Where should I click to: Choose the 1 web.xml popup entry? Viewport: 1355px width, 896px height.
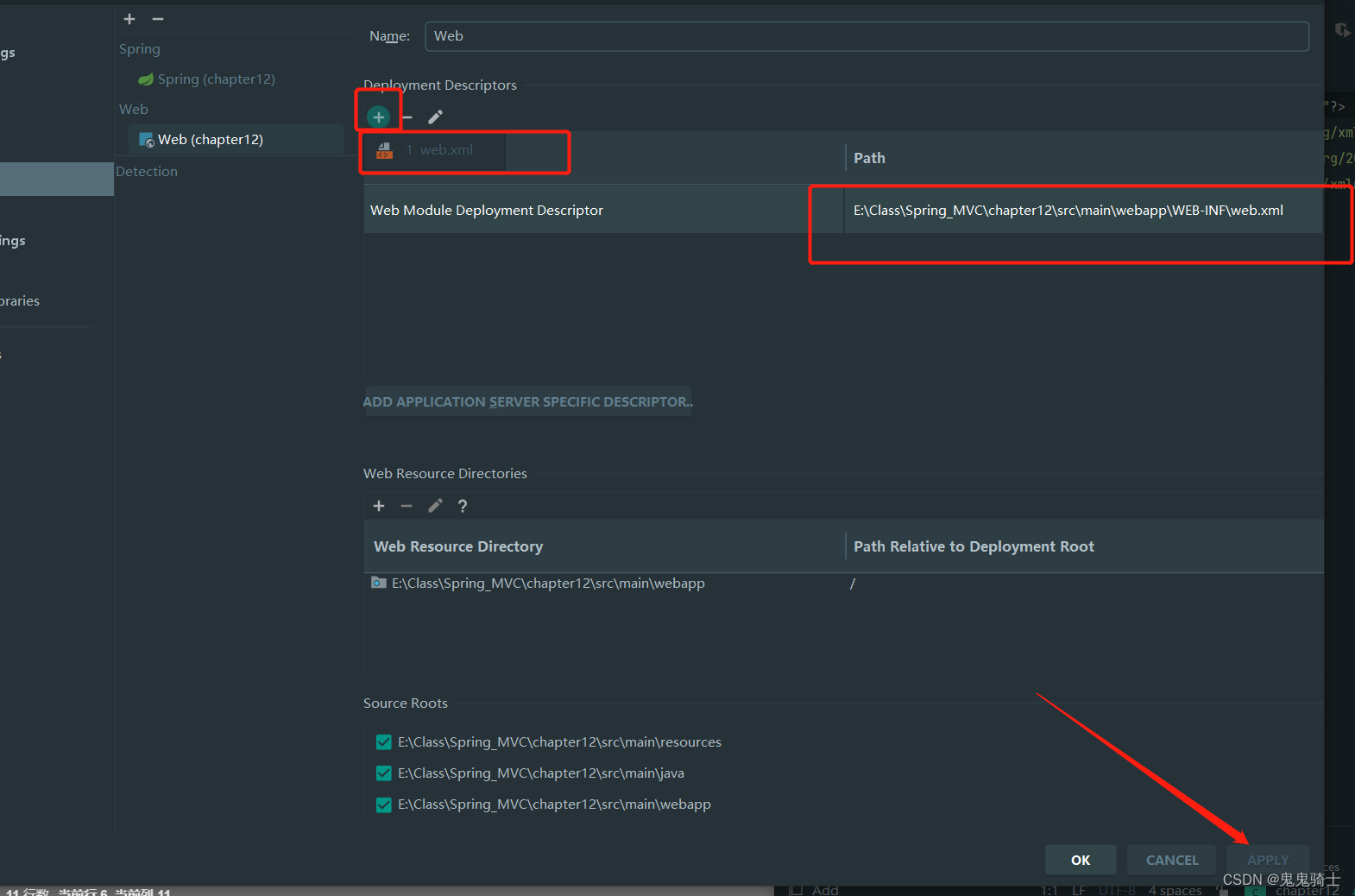(x=434, y=150)
